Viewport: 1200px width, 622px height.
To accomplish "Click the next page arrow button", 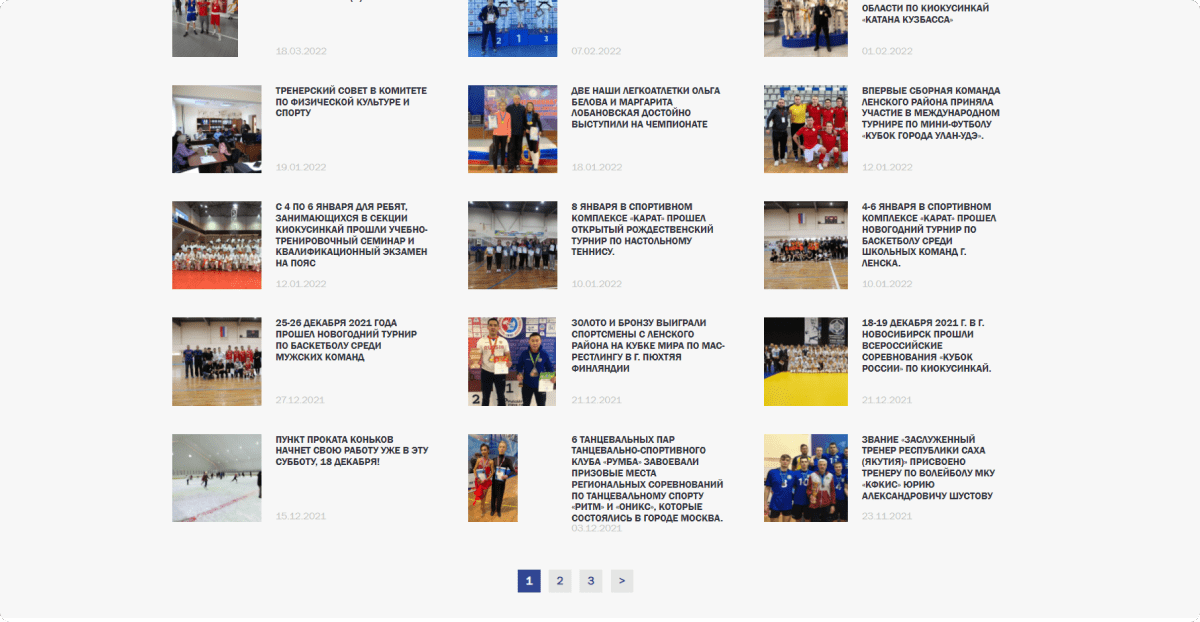I will [x=622, y=581].
